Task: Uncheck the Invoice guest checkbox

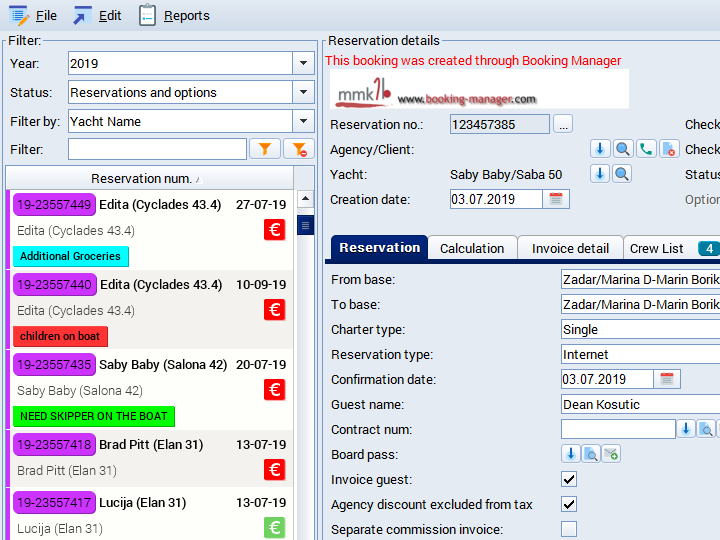Action: [x=569, y=479]
